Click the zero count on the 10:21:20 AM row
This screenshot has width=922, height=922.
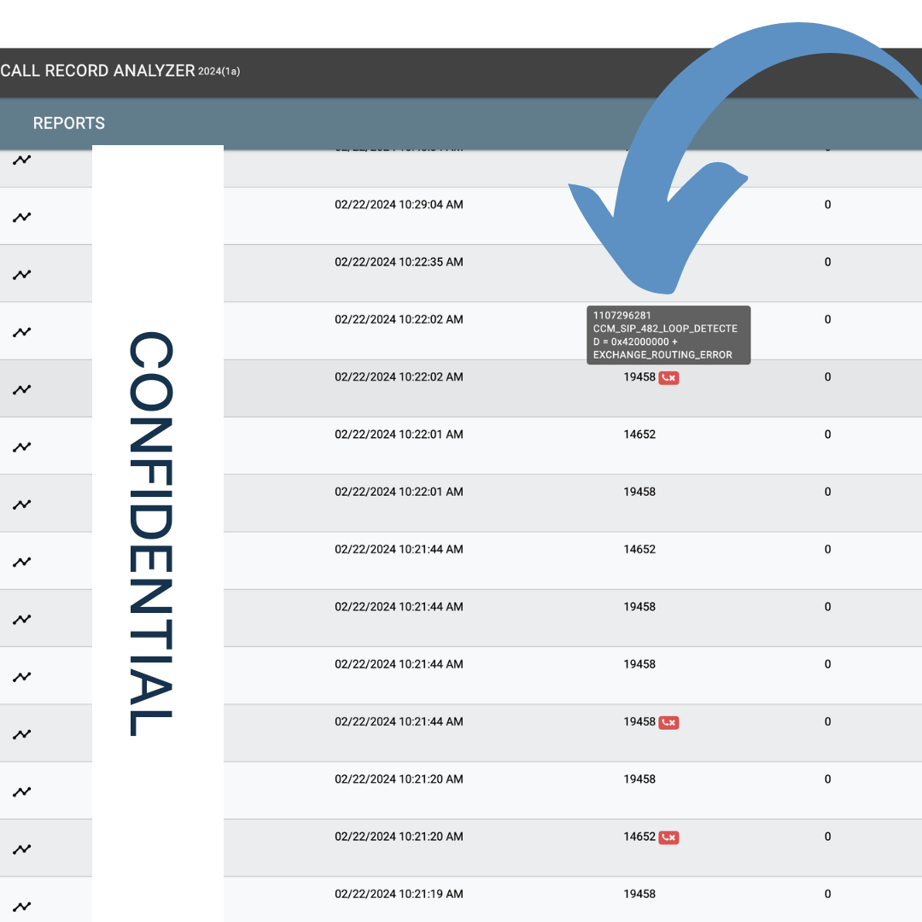[x=827, y=779]
